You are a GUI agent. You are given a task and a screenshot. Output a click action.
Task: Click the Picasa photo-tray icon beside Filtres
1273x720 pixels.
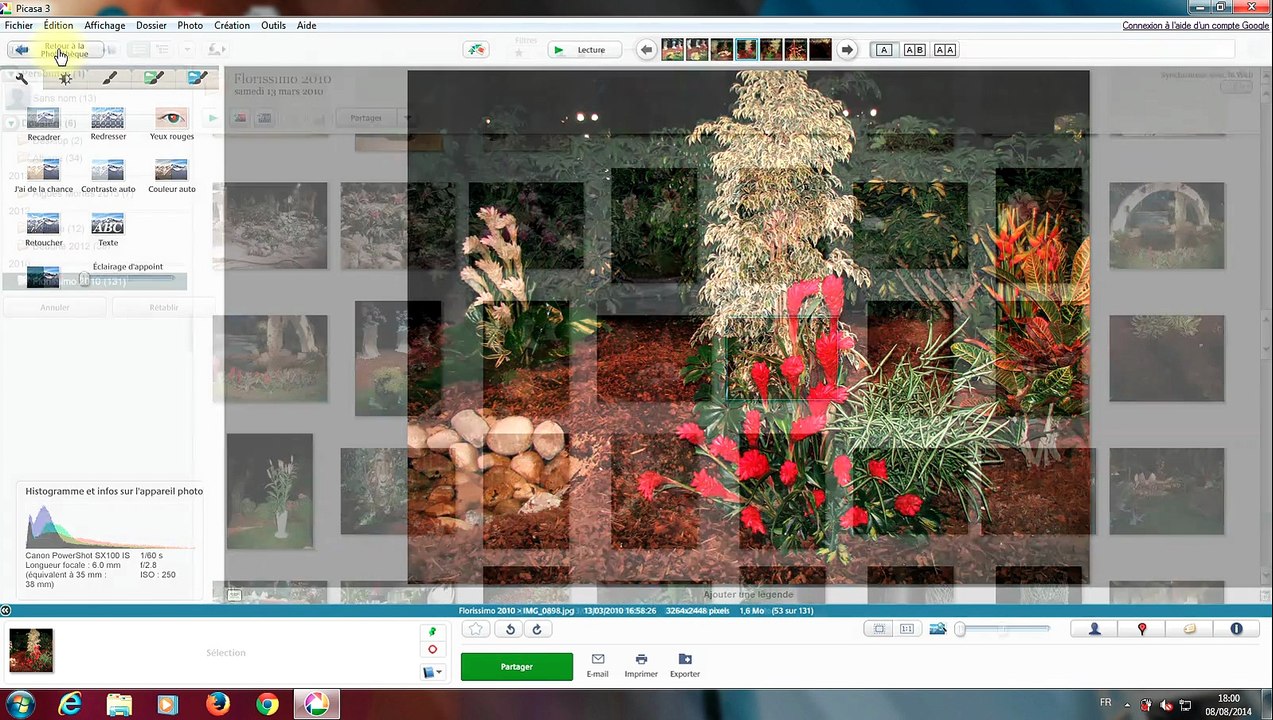pos(477,50)
